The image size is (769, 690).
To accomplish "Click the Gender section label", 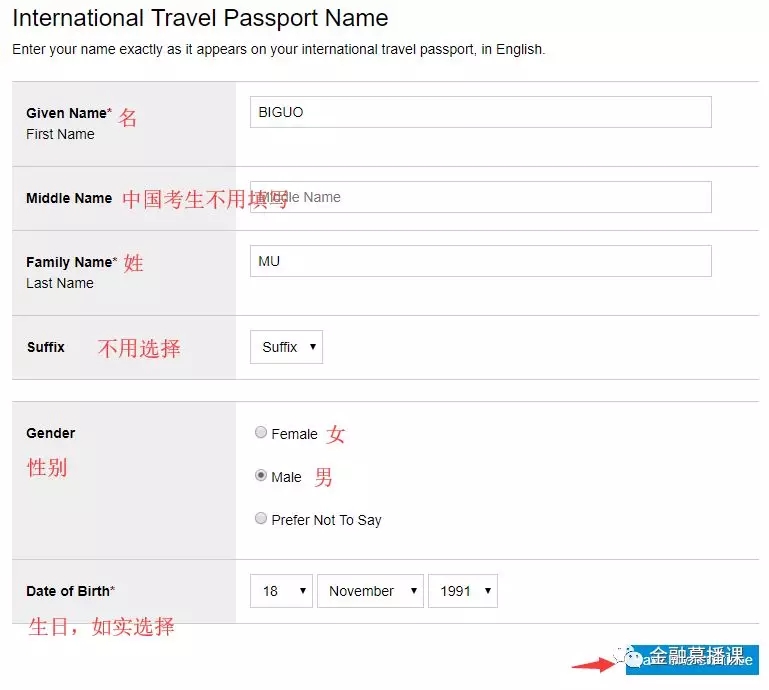I will tap(51, 433).
